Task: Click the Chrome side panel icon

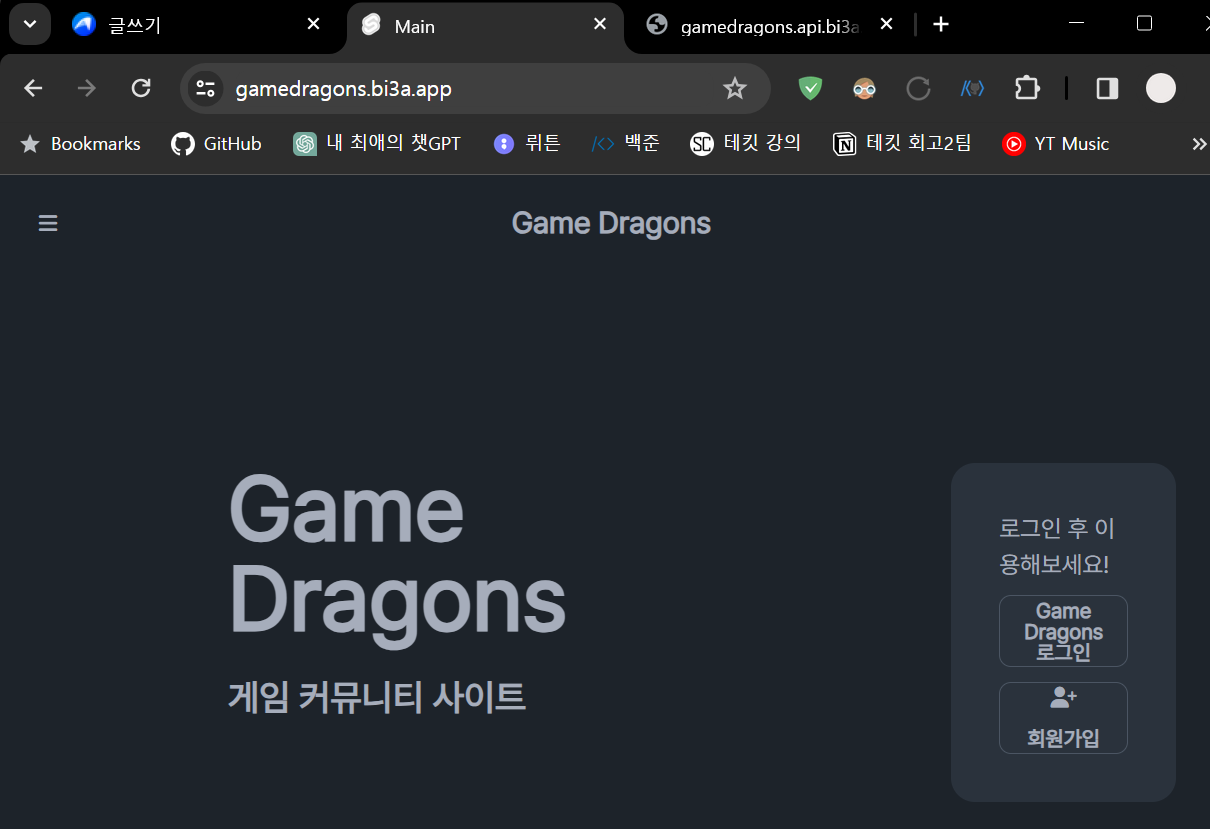Action: coord(1106,88)
